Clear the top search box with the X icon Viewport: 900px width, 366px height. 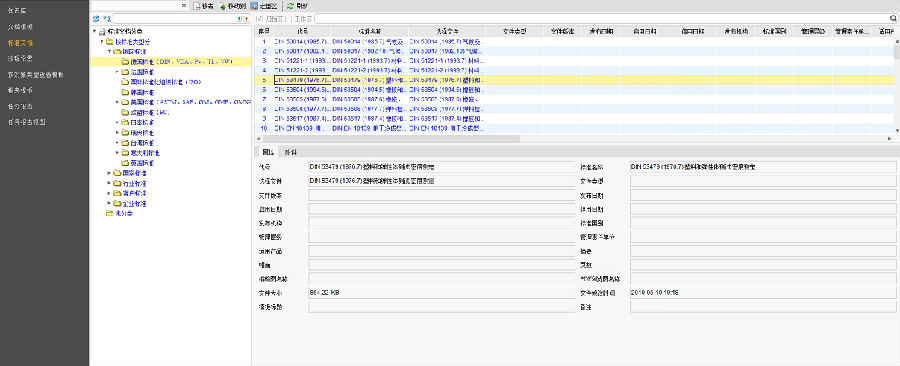(184, 6)
